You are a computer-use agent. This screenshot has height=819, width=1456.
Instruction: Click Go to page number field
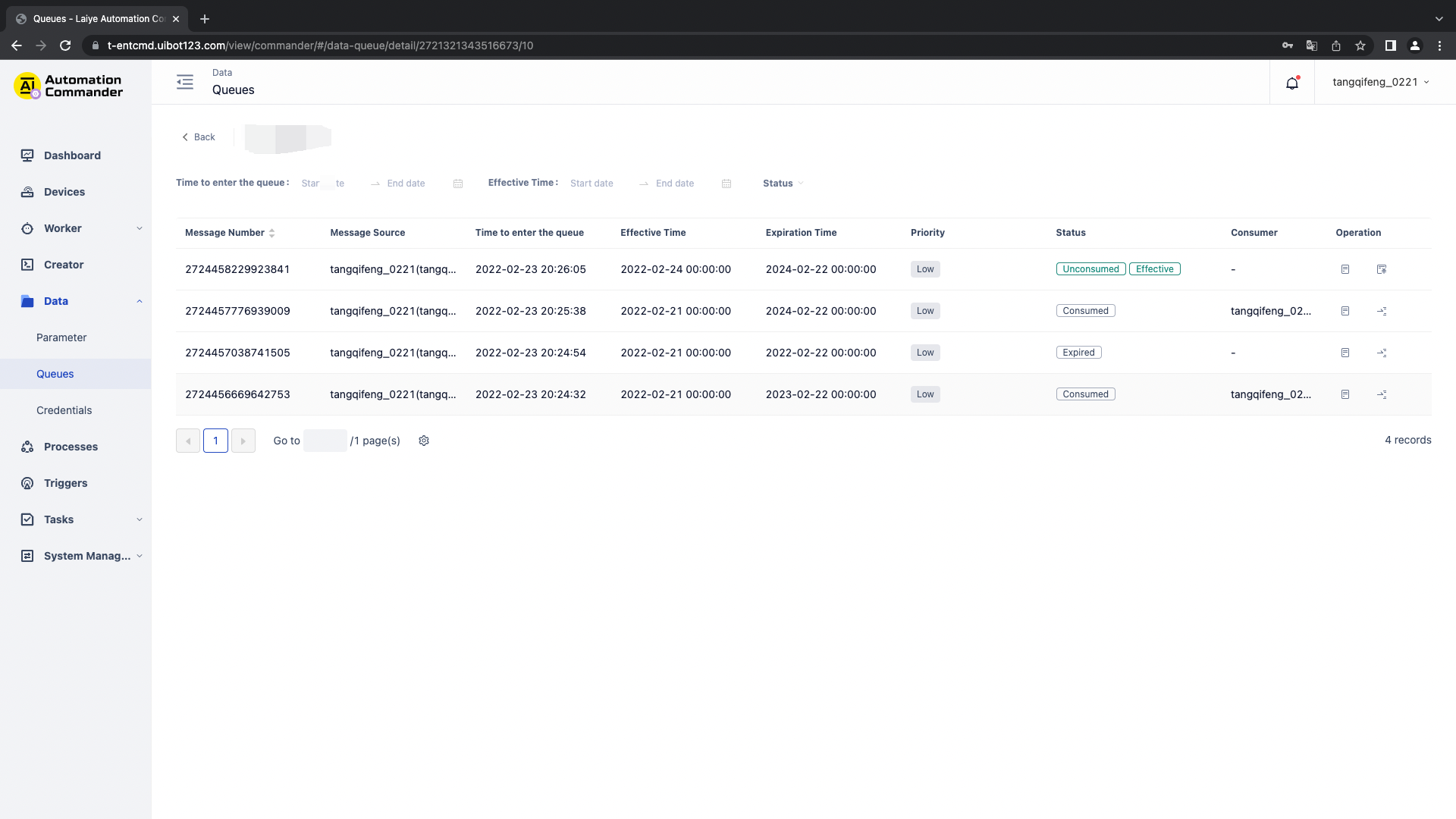(325, 441)
